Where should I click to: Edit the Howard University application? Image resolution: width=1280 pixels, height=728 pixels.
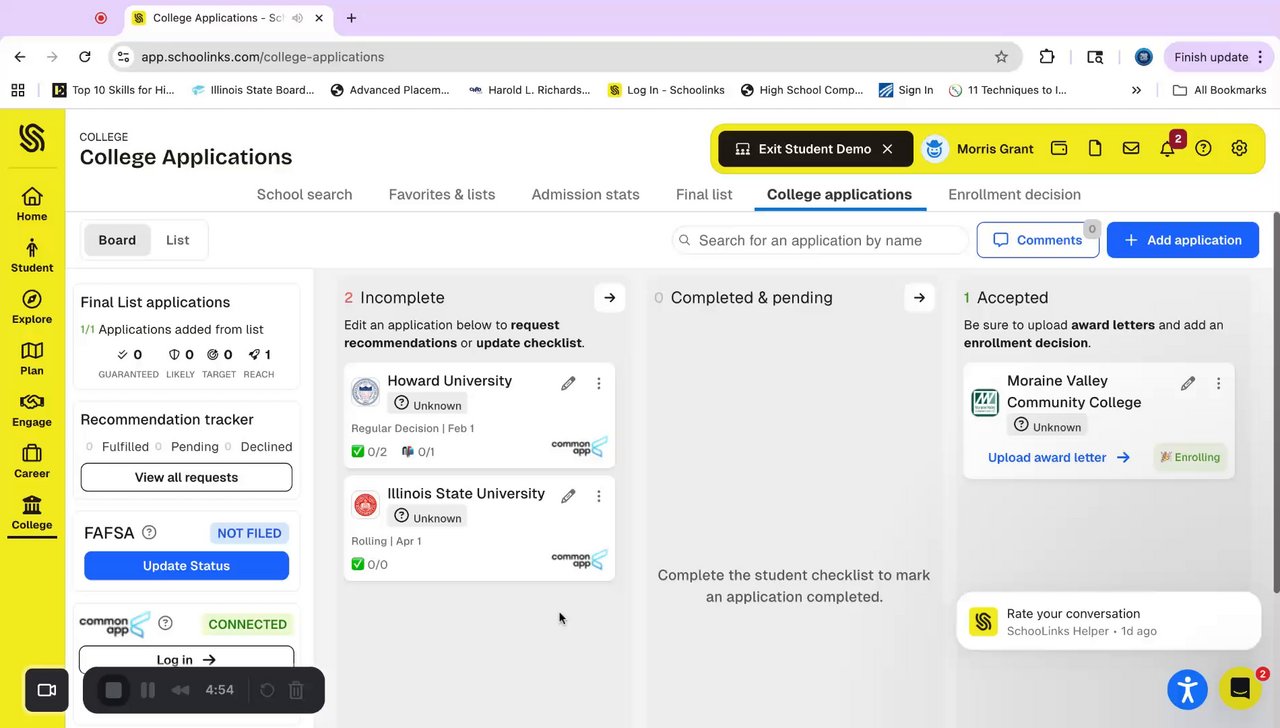tap(568, 383)
